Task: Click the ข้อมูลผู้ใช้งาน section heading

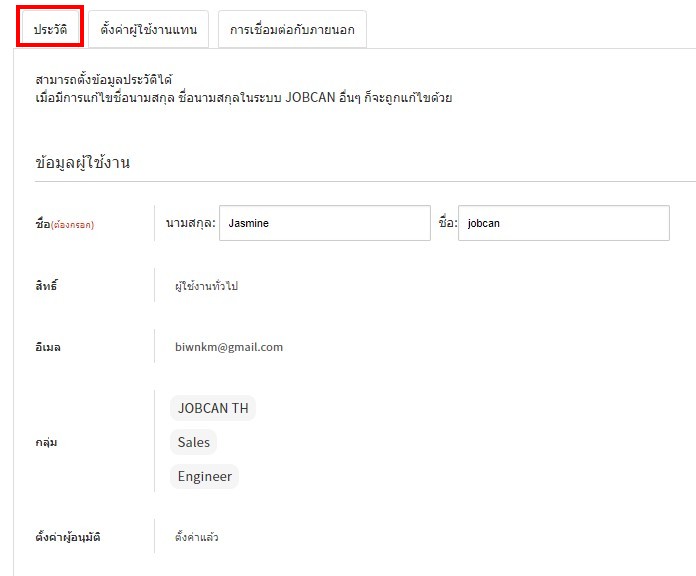Action: point(82,162)
